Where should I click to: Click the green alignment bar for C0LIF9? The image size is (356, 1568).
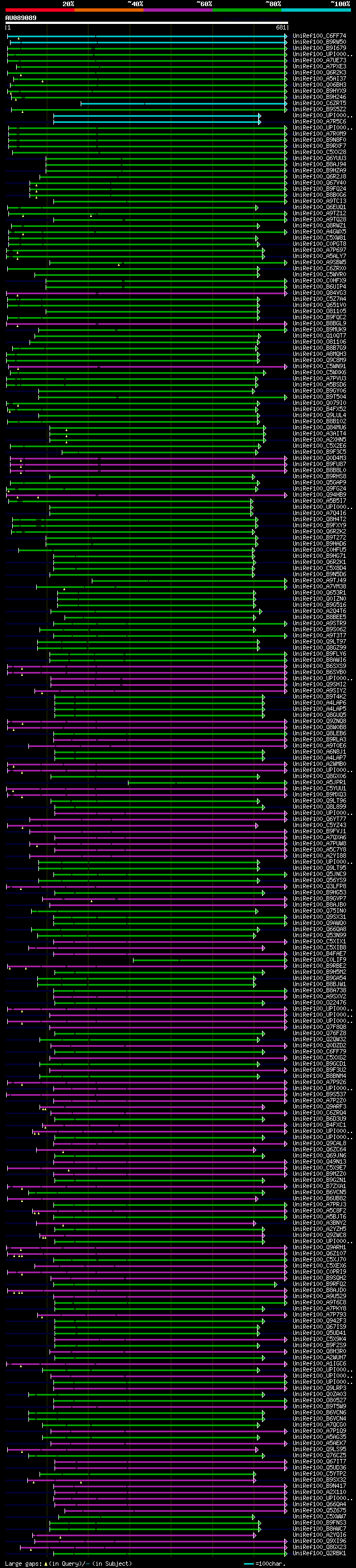tap(210, 960)
